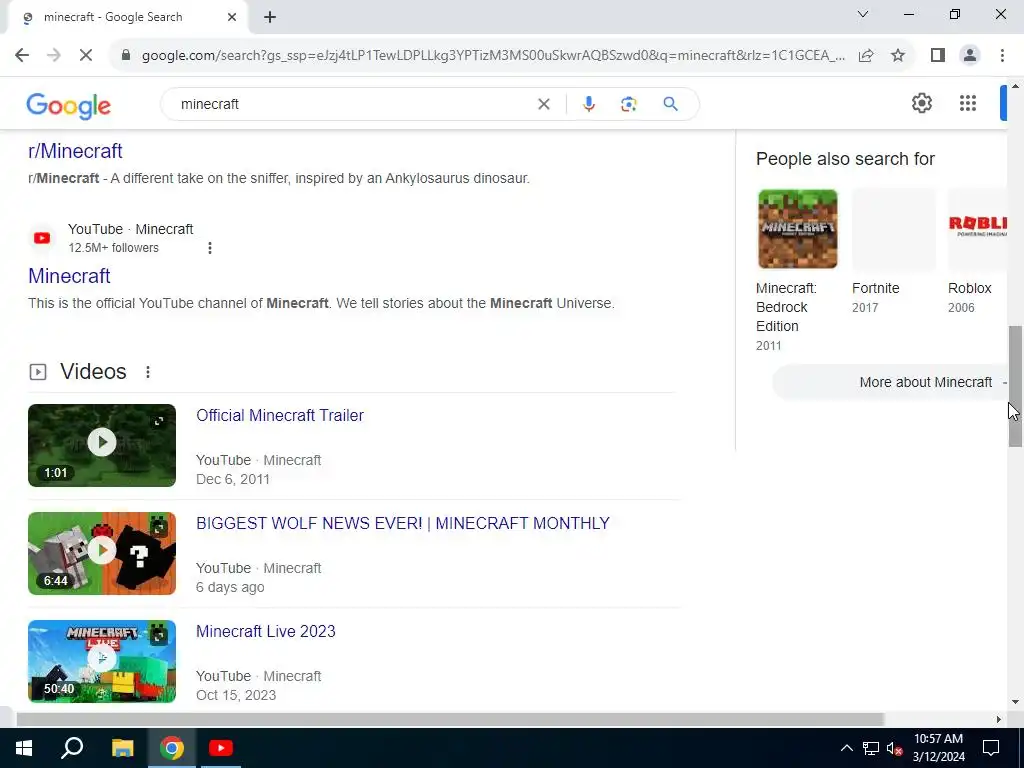Open BIGGEST WOLF NEWS EVER video link
Viewport: 1024px width, 768px height.
pyautogui.click(x=403, y=523)
